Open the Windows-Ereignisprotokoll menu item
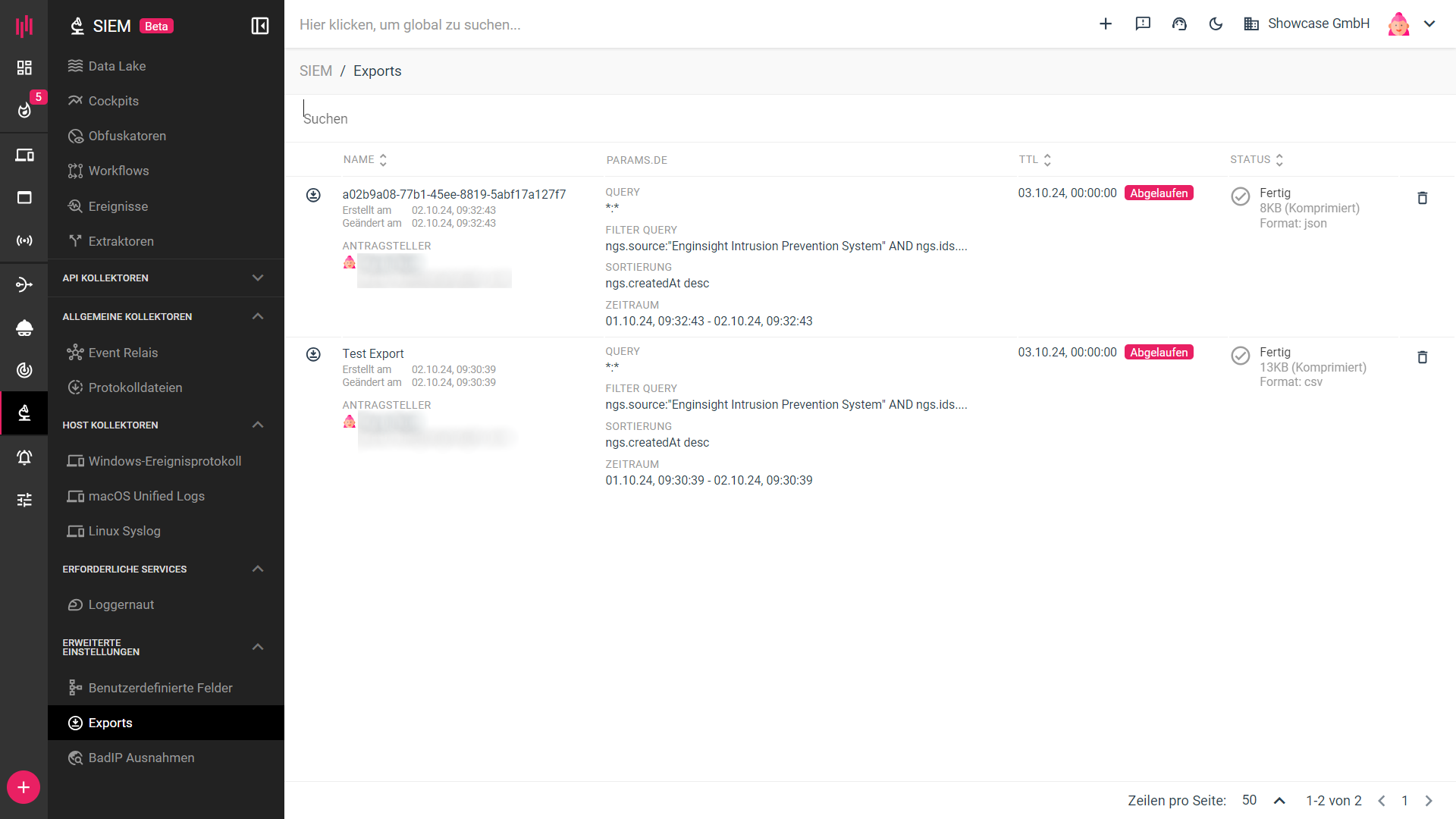The height and width of the screenshot is (819, 1456). pyautogui.click(x=165, y=461)
